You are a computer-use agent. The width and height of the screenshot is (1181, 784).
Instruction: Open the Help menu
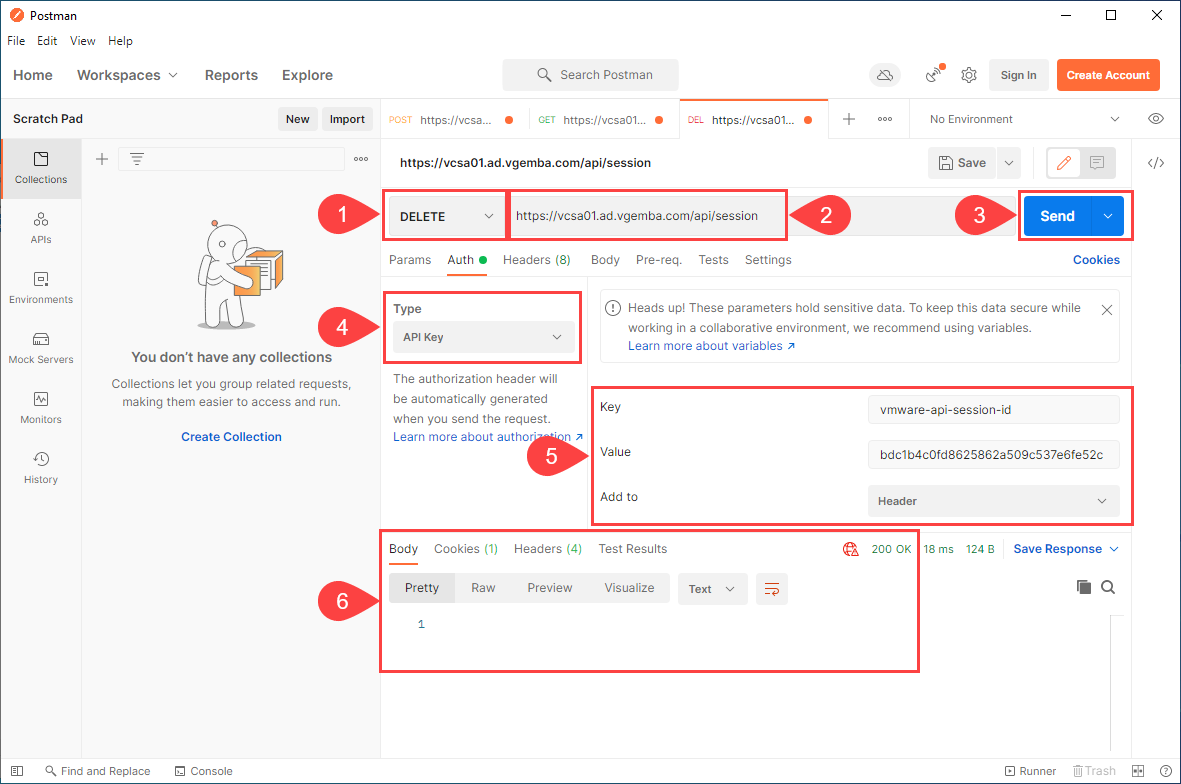pos(120,41)
